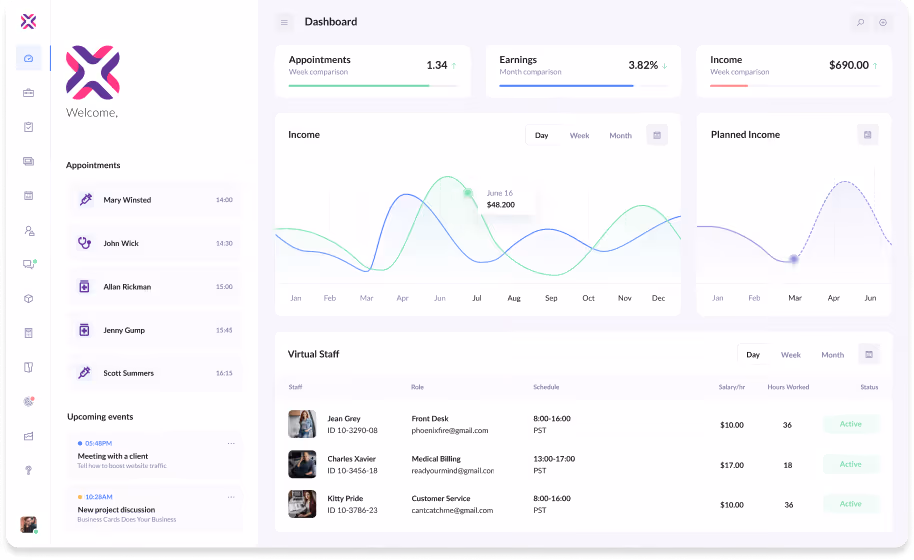Click email cantcatchme@gmail.com
Image resolution: width=914 pixels, height=560 pixels.
[x=452, y=510]
